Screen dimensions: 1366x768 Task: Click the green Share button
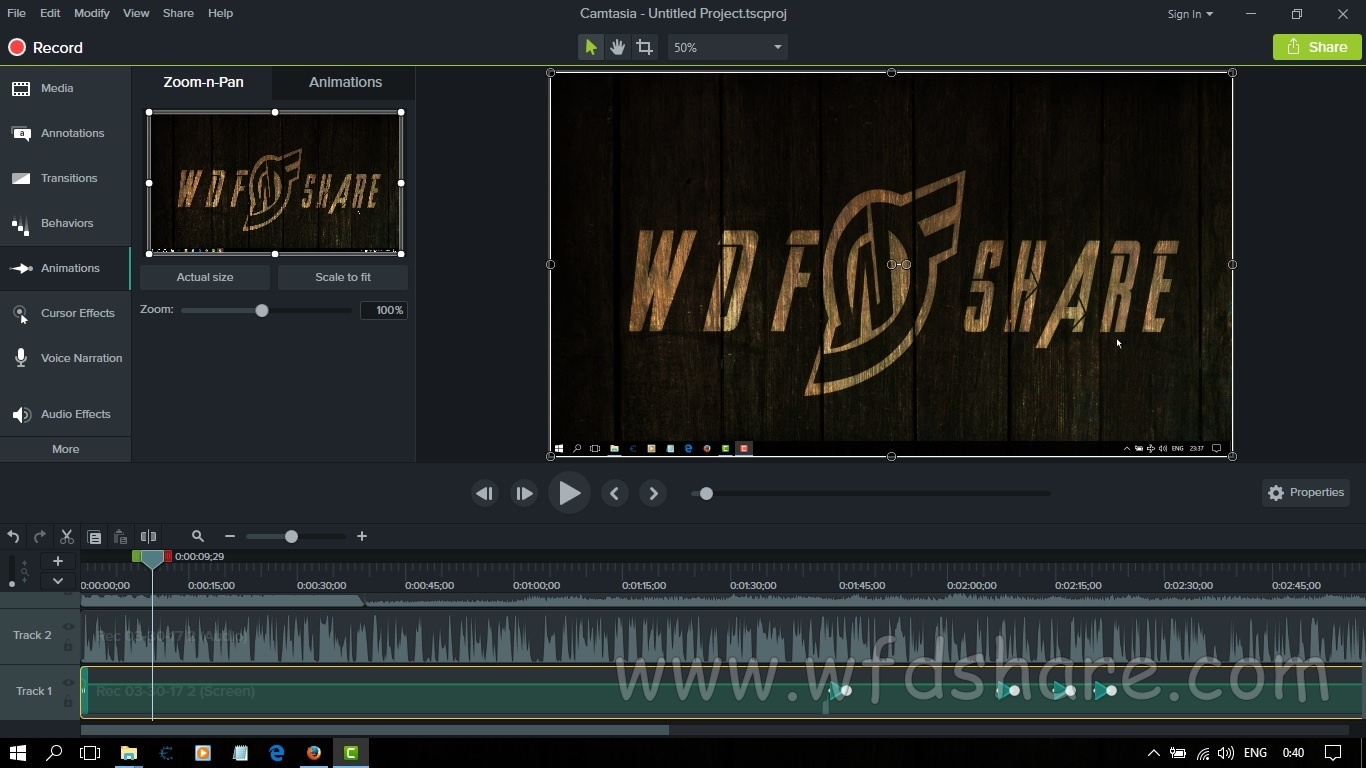pos(1317,47)
